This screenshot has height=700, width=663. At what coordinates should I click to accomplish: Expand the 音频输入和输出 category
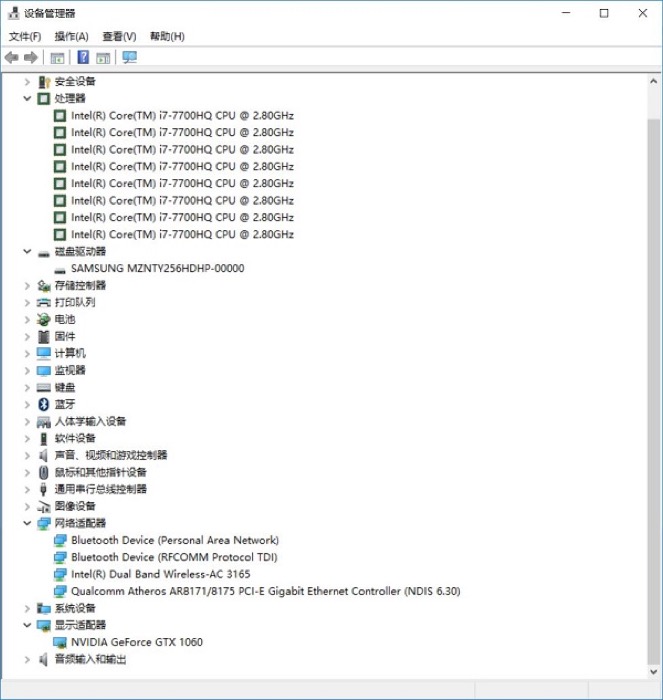click(27, 659)
